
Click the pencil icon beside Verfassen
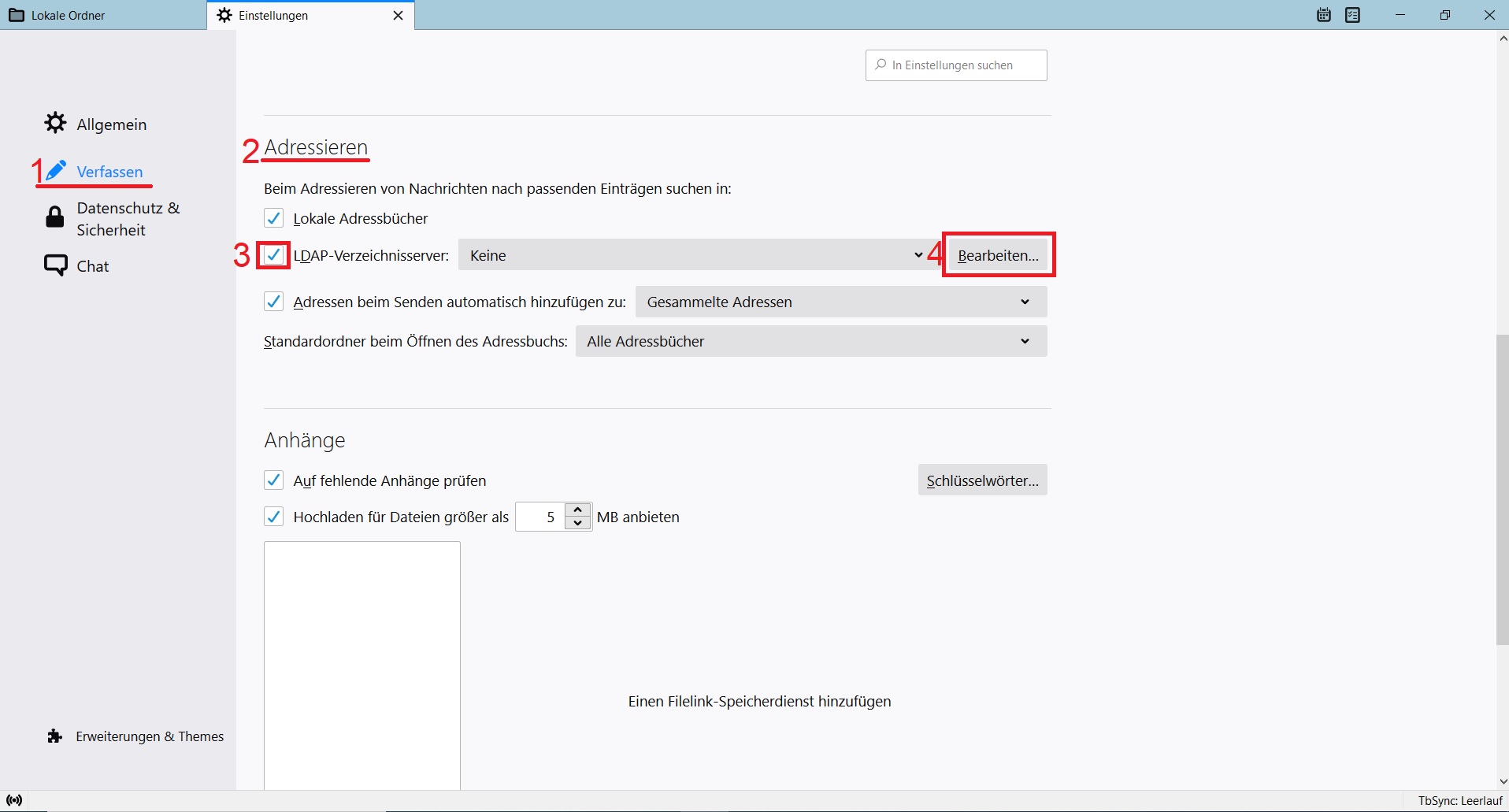55,170
